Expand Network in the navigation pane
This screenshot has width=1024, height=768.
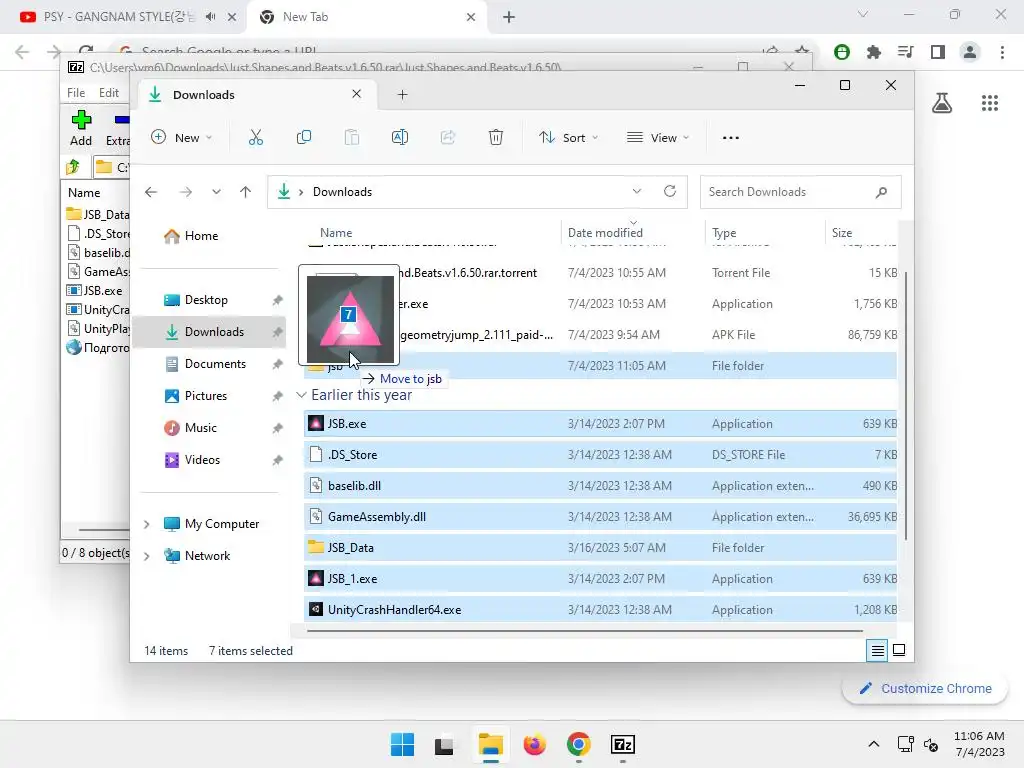(147, 556)
